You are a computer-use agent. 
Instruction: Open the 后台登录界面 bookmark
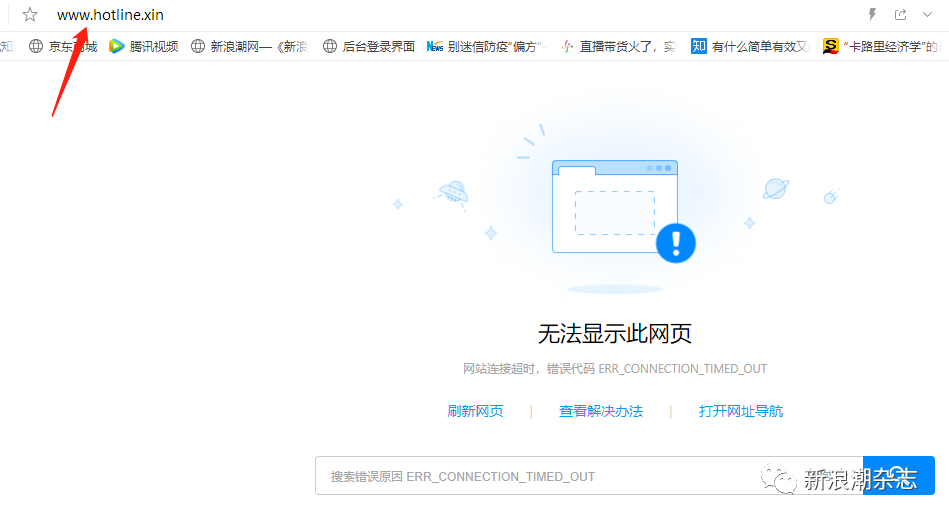pos(369,47)
